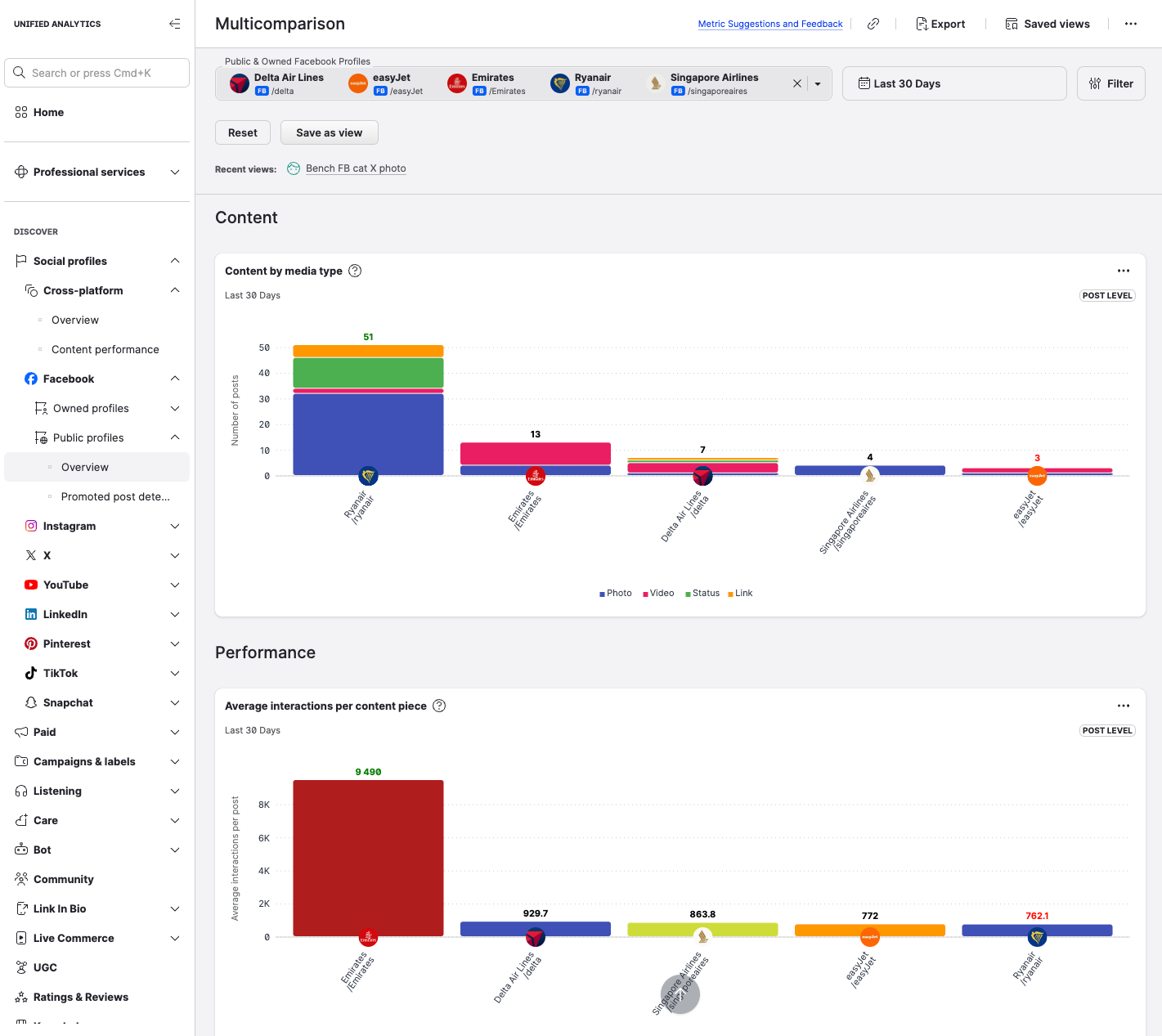Open Content performance in sidebar
Image resolution: width=1162 pixels, height=1036 pixels.
[x=105, y=349]
